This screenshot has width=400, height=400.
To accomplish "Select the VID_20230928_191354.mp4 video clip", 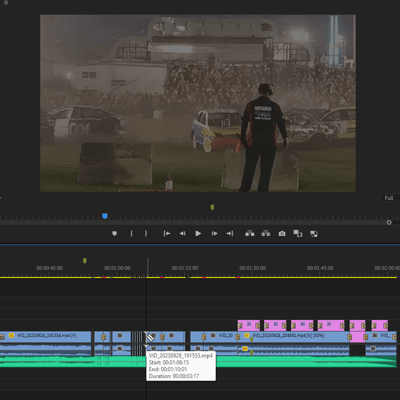I will click(x=45, y=336).
